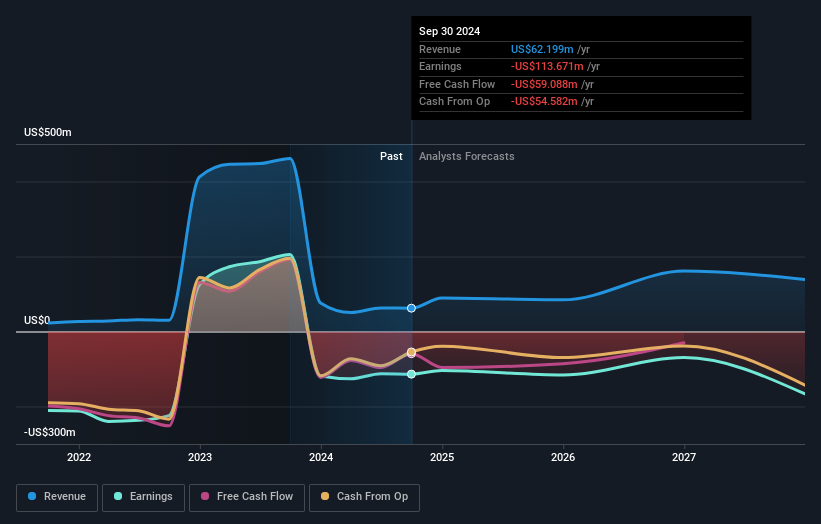
Task: Click the -US$300m y-axis label
Action: [x=50, y=432]
